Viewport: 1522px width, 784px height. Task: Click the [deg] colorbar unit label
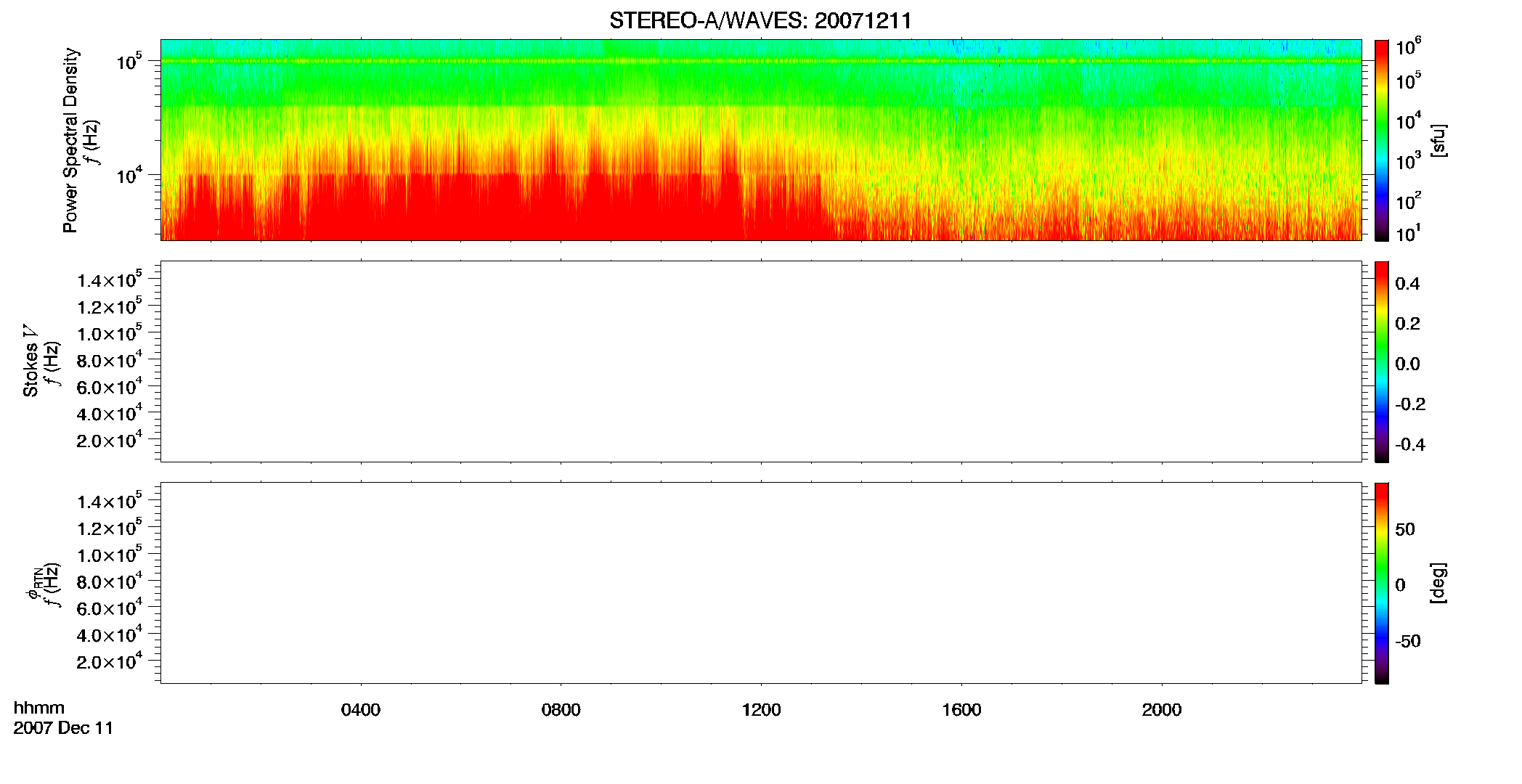pyautogui.click(x=1438, y=583)
